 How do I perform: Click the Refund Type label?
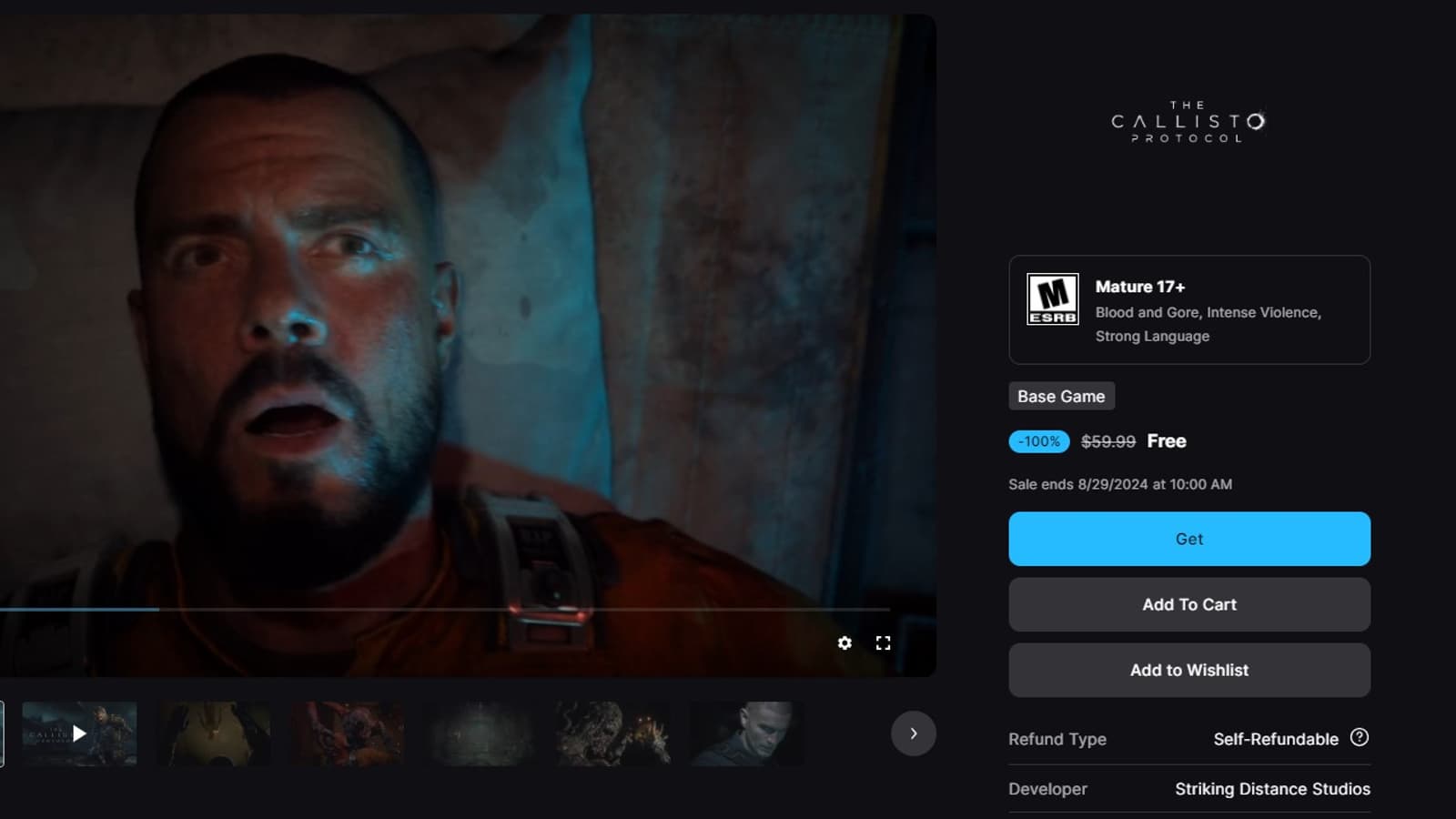coord(1057,739)
